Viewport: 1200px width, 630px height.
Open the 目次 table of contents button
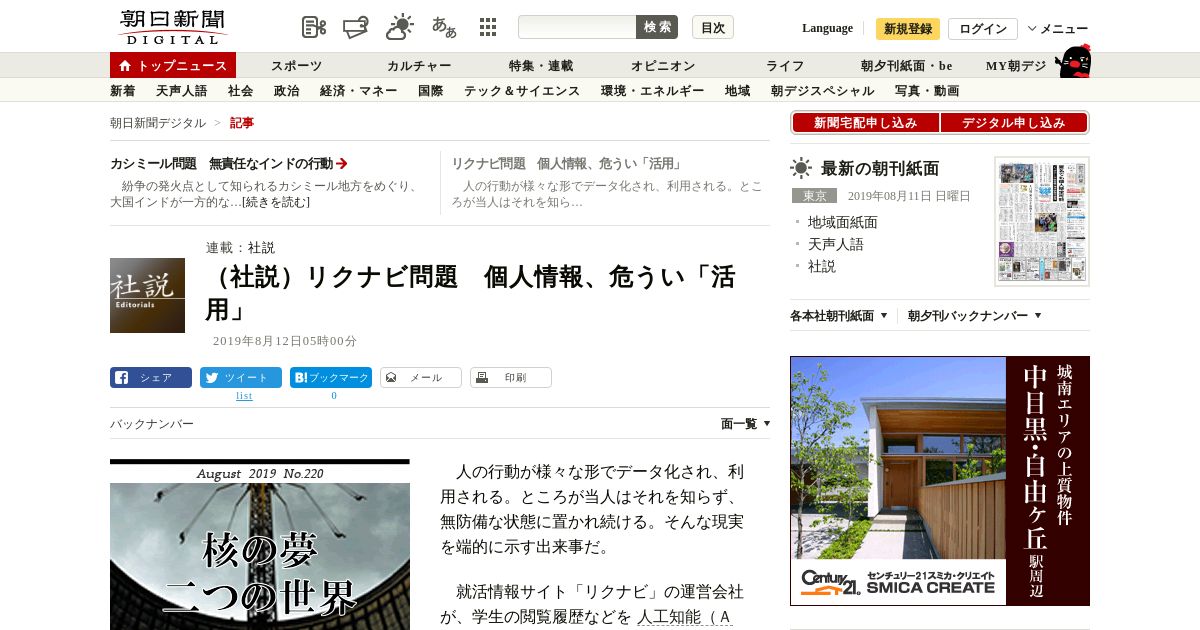(713, 27)
